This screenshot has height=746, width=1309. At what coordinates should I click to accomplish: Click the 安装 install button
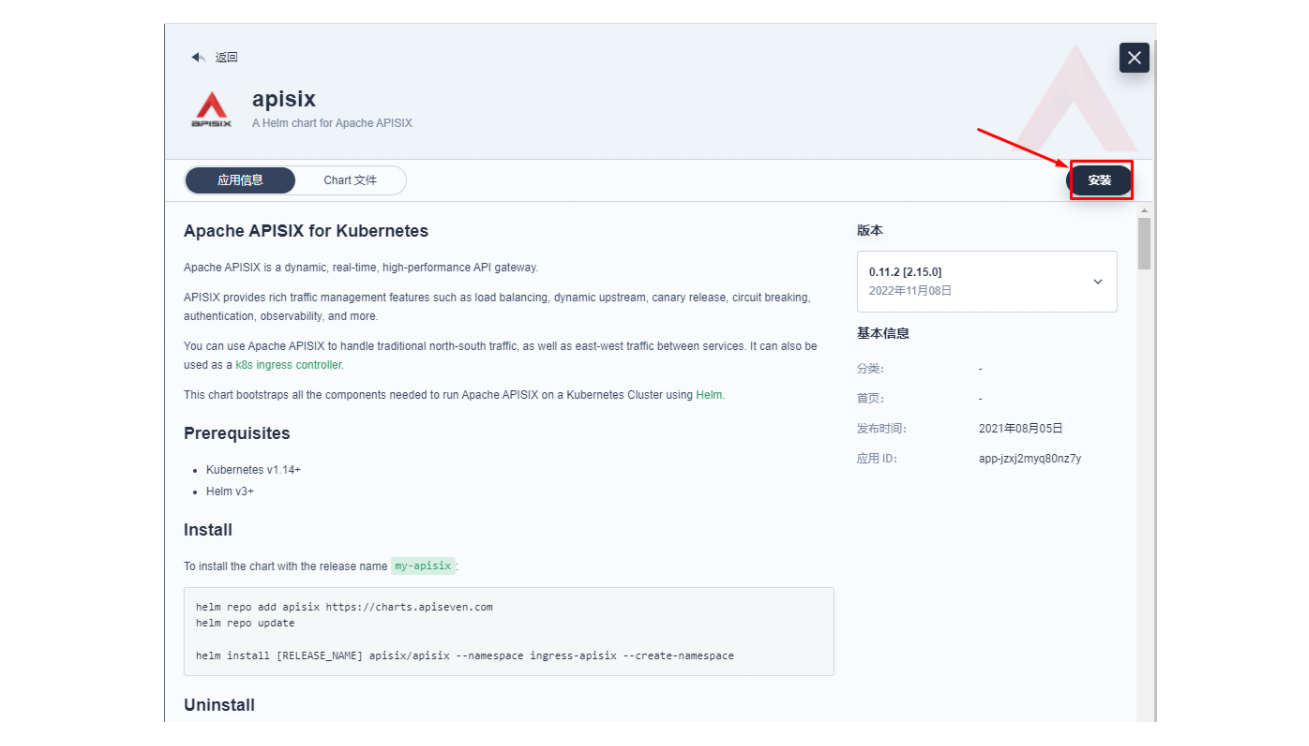point(1099,180)
